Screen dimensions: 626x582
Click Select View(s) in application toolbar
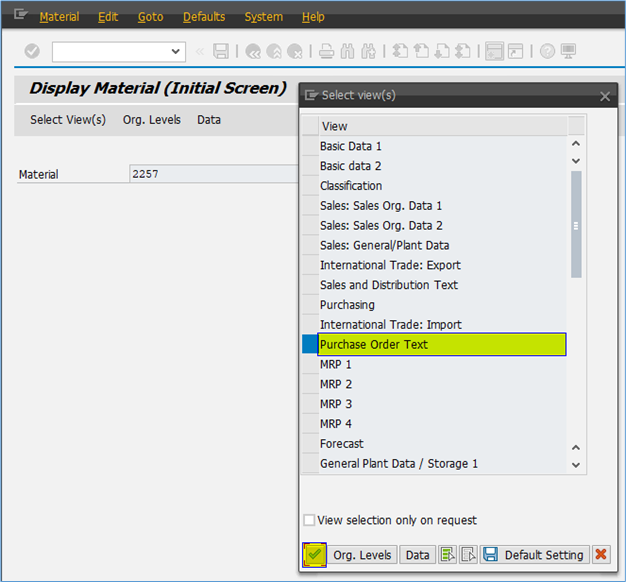coord(68,120)
